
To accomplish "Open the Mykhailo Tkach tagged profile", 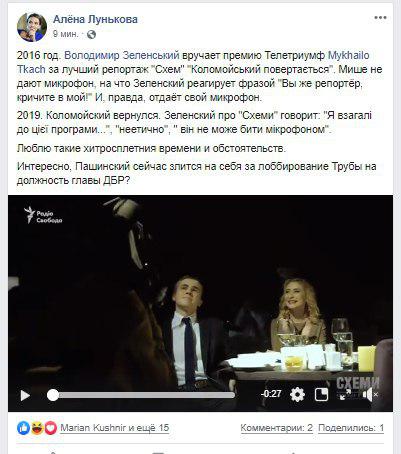I will point(193,62).
